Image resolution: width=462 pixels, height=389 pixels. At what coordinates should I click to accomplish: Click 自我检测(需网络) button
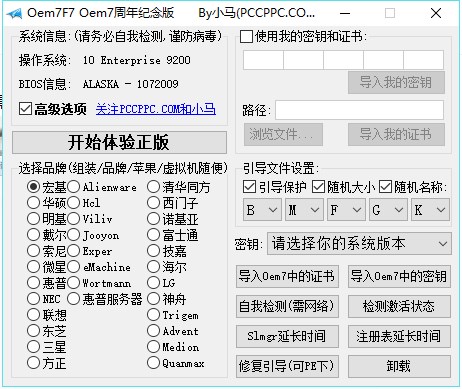[x=287, y=306]
